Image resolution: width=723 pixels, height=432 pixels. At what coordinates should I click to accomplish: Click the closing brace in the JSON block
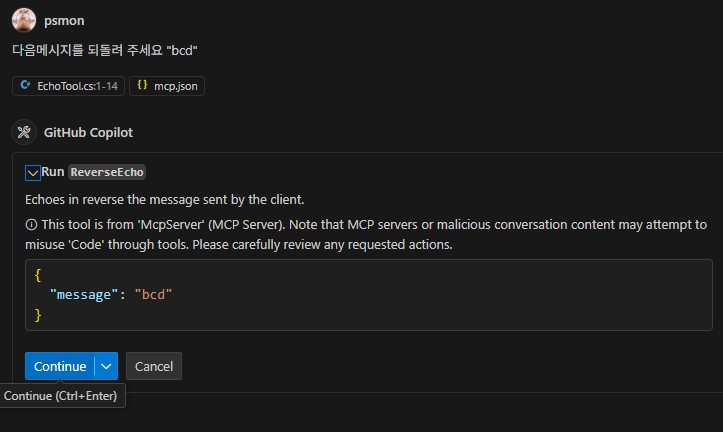tap(38, 314)
